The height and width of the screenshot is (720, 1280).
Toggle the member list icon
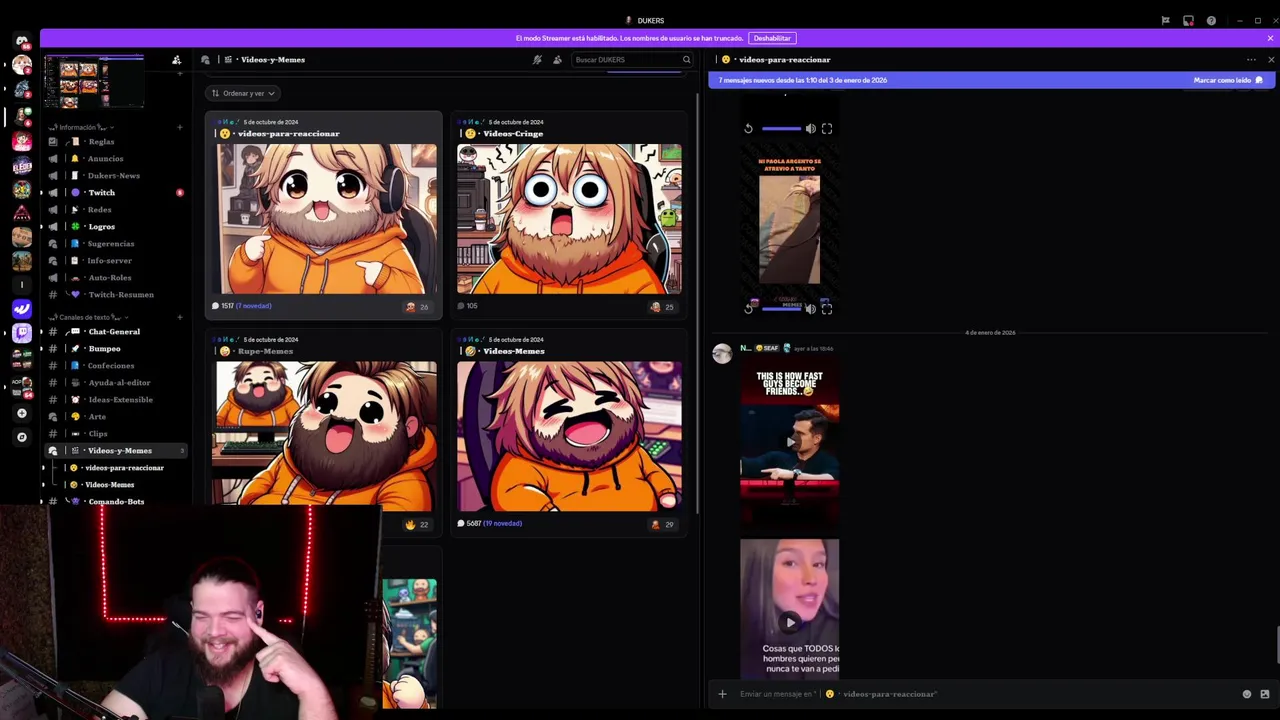[557, 60]
